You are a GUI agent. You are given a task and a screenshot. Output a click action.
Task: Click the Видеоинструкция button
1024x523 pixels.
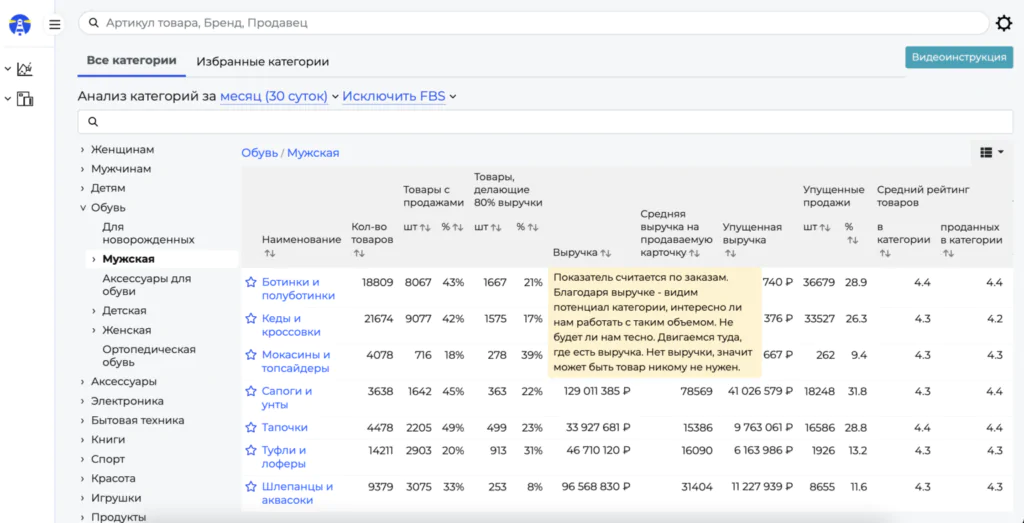tap(958, 57)
